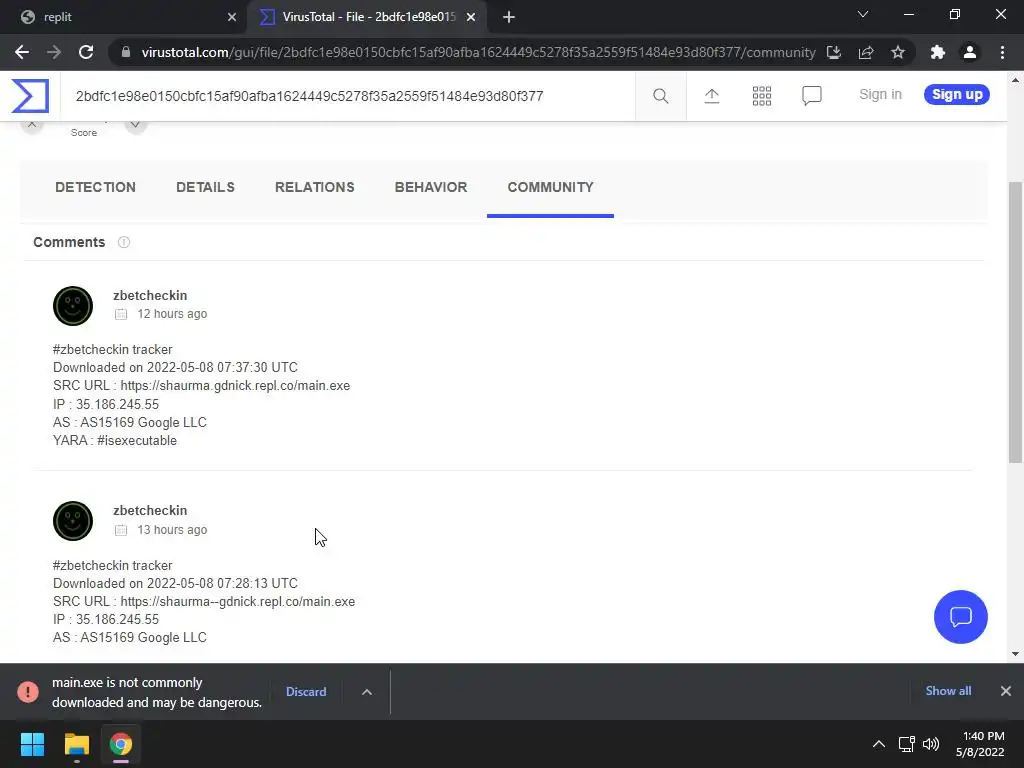Click the install app icon in address bar
The width and height of the screenshot is (1024, 768).
click(x=834, y=52)
